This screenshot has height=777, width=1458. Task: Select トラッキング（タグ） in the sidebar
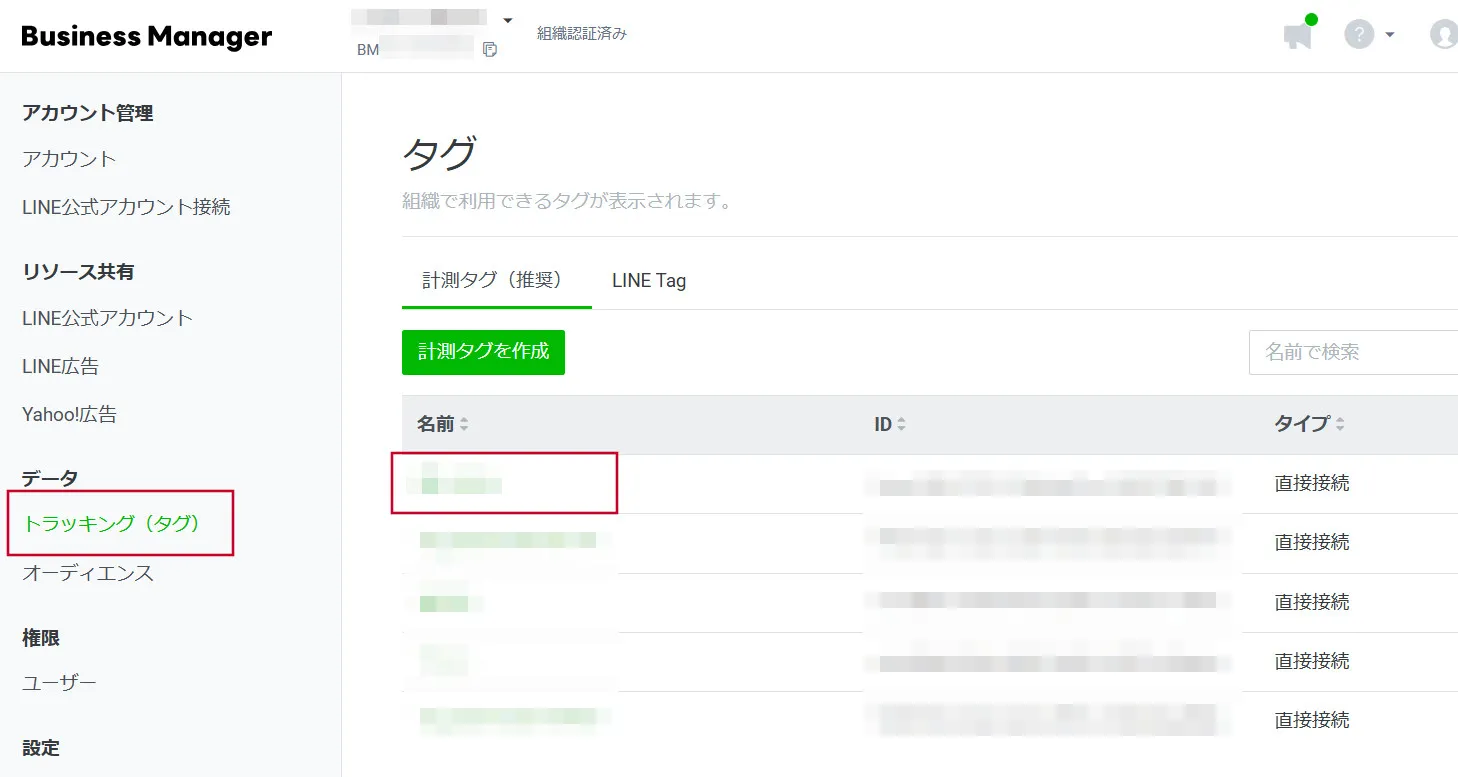(112, 523)
